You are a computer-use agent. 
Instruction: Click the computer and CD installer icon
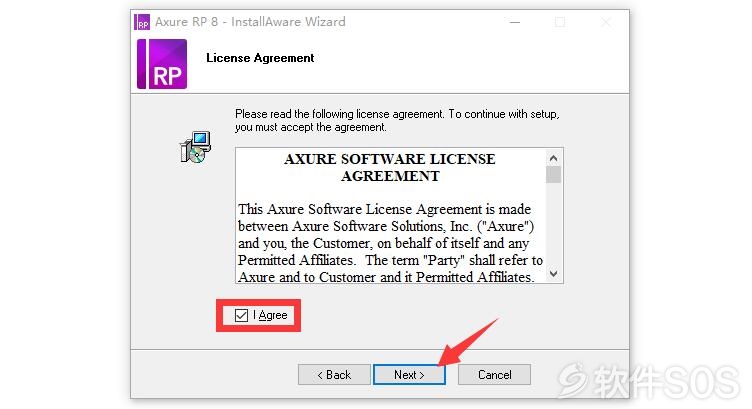[x=196, y=147]
